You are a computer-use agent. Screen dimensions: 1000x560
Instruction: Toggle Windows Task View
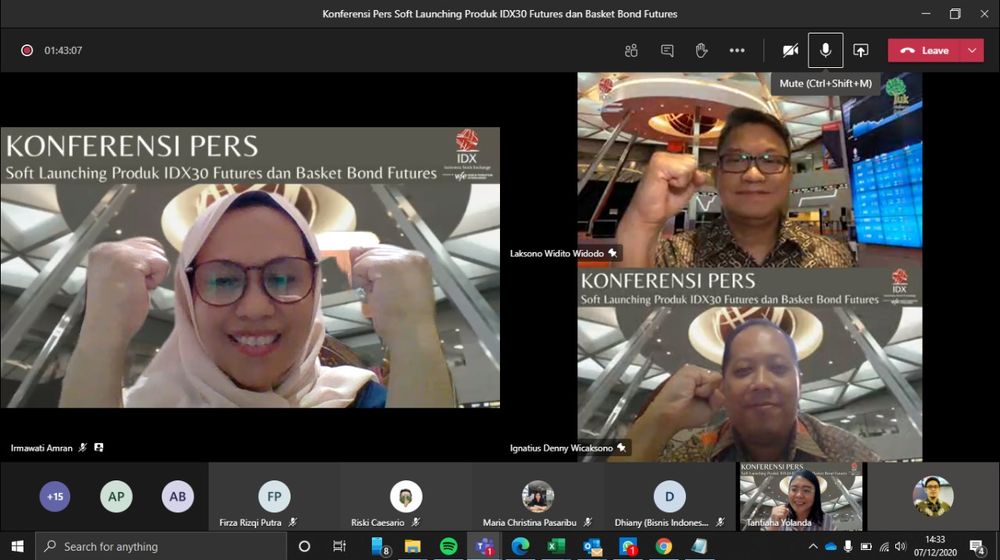point(339,546)
